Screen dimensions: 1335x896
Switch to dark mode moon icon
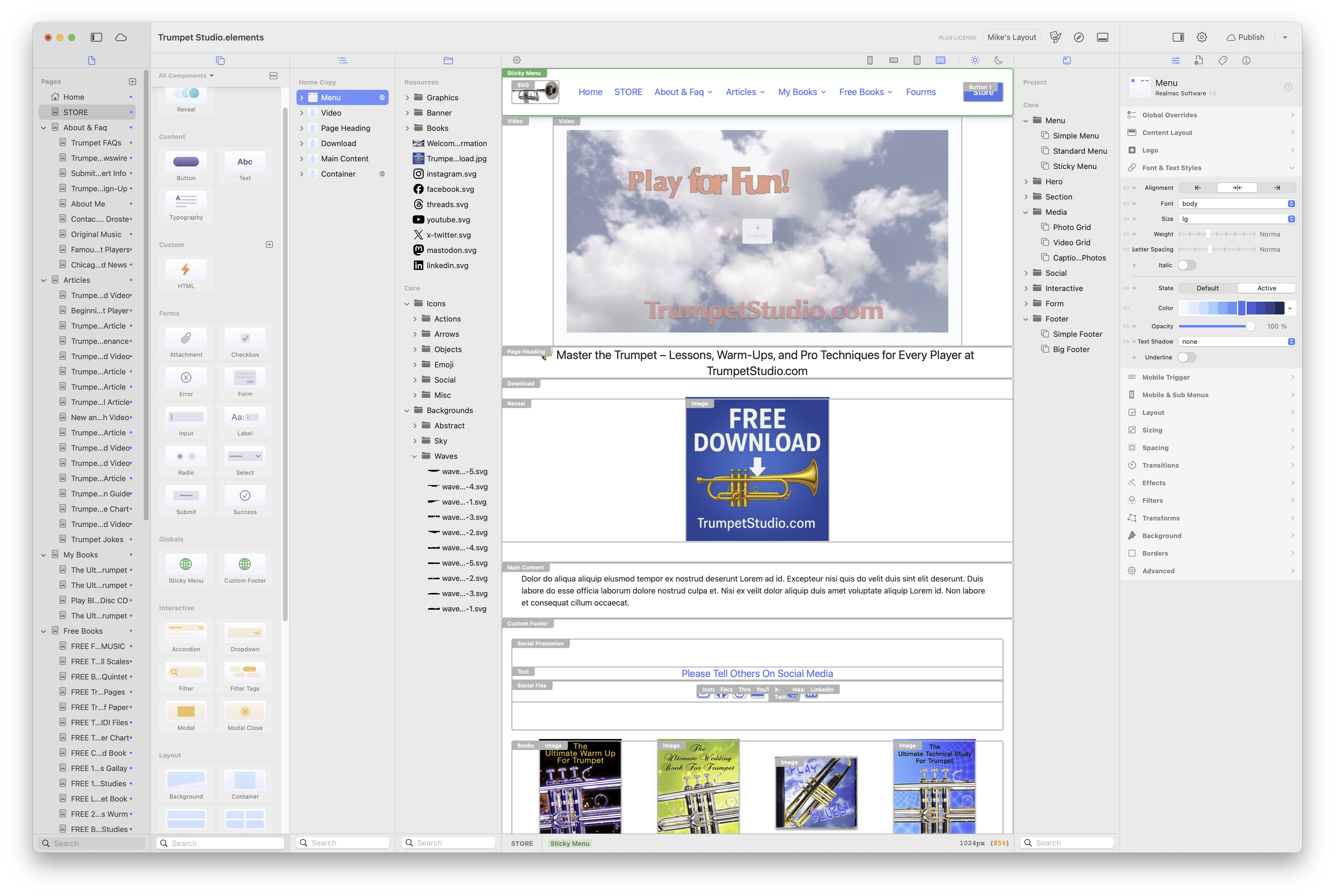click(998, 60)
